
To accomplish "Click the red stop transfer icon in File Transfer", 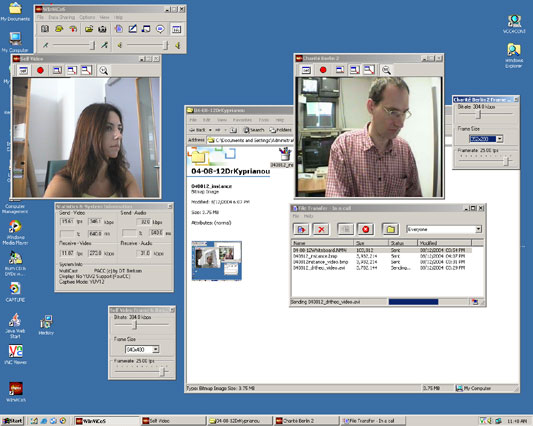I will tap(366, 229).
